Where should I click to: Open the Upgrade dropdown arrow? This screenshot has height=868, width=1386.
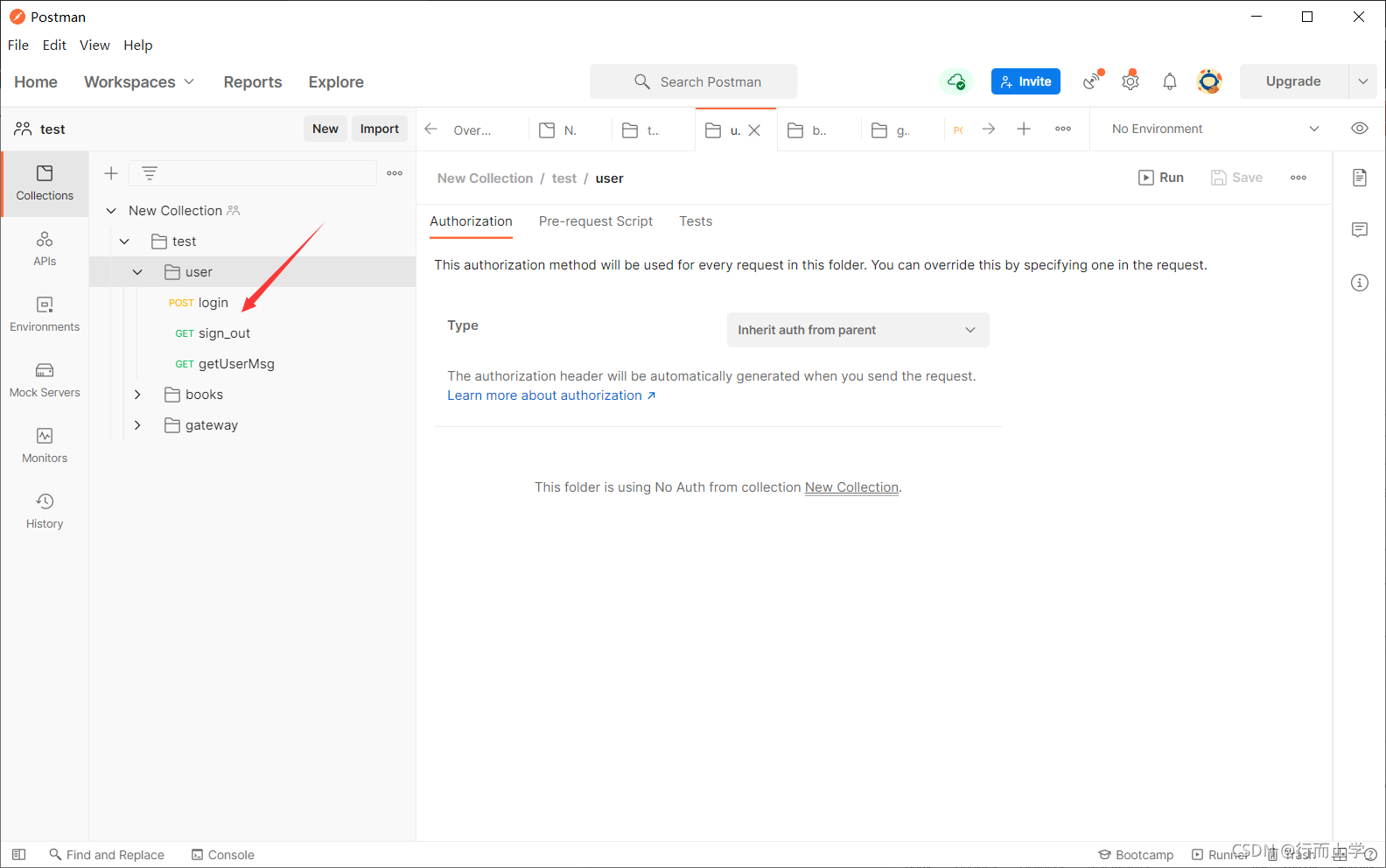click(x=1362, y=81)
